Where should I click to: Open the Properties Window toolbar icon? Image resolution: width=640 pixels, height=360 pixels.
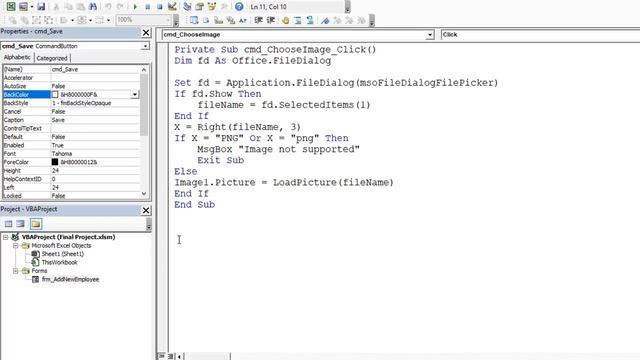200,7
